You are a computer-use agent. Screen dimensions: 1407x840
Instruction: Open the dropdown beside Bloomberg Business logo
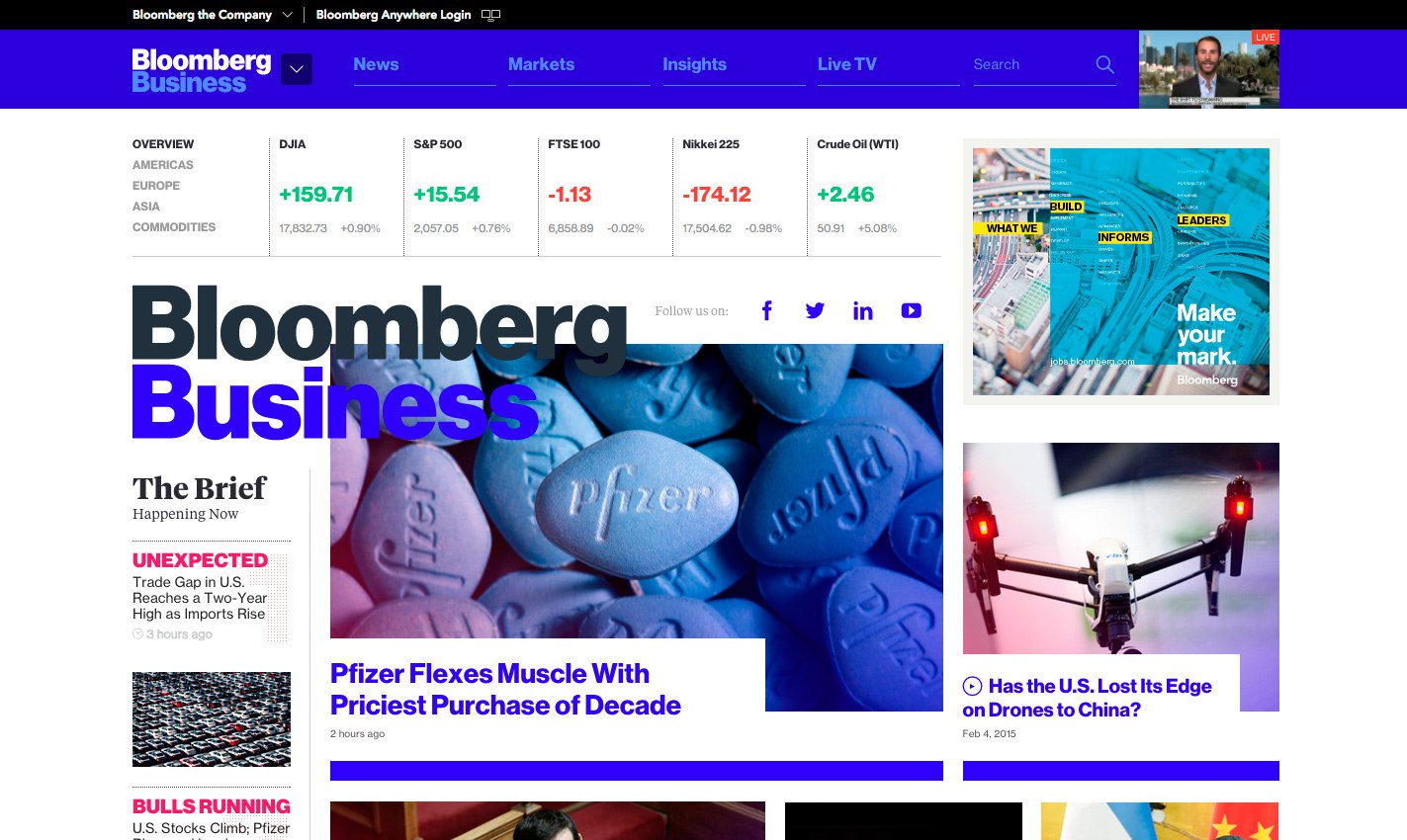[x=297, y=69]
